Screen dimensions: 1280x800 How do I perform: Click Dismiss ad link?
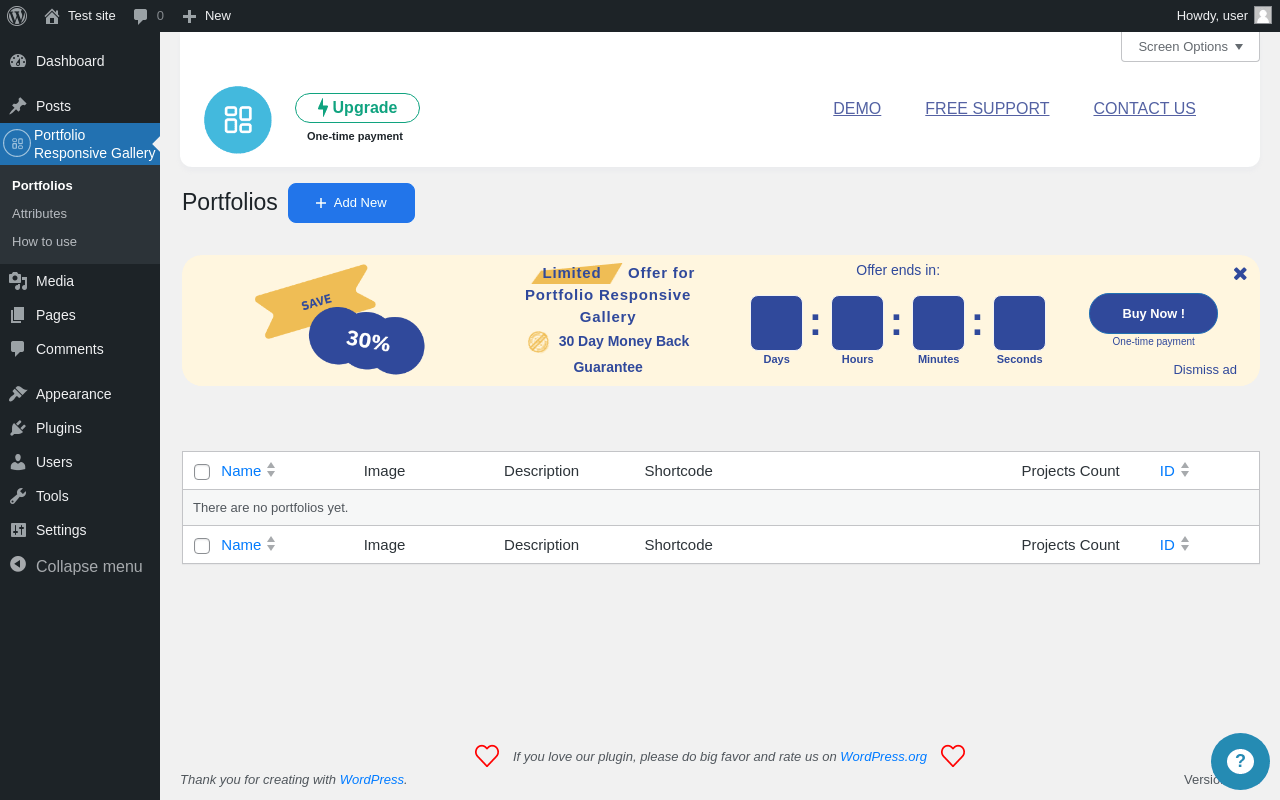(x=1205, y=370)
